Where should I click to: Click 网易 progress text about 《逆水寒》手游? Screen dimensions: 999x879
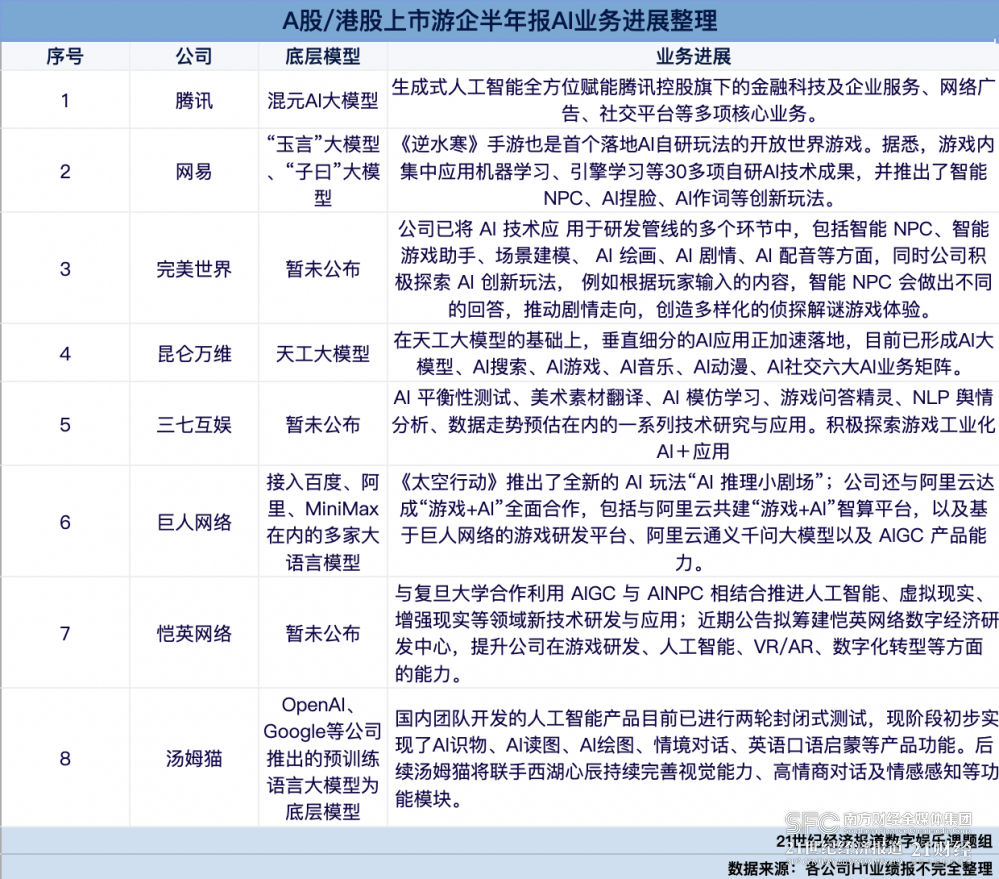pos(693,171)
